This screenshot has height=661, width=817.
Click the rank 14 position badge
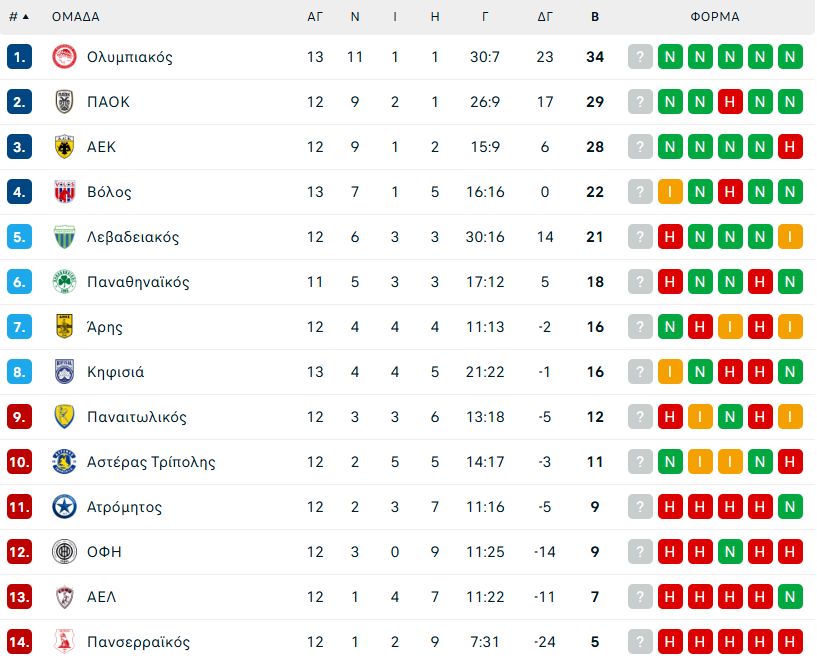click(20, 642)
